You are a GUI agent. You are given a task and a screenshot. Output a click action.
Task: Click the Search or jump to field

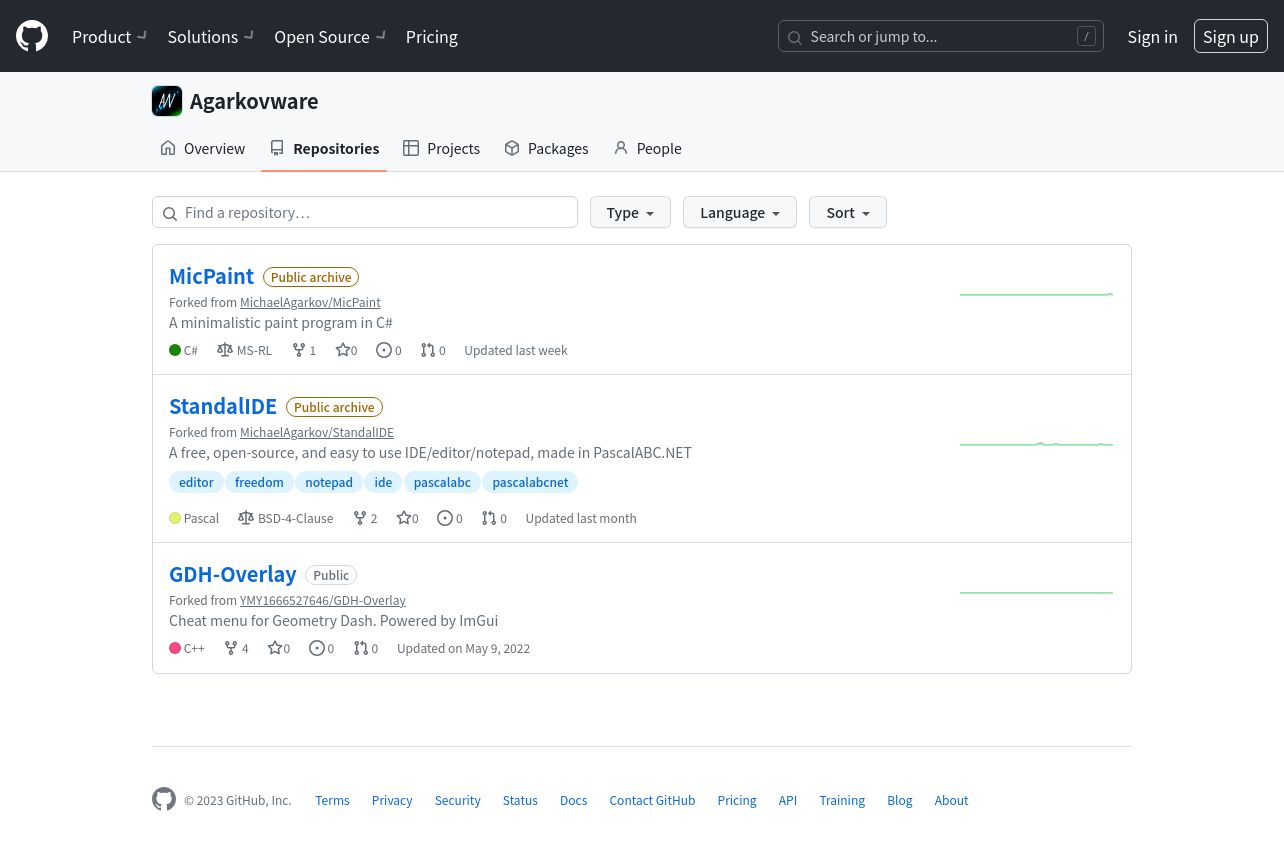pyautogui.click(x=941, y=37)
